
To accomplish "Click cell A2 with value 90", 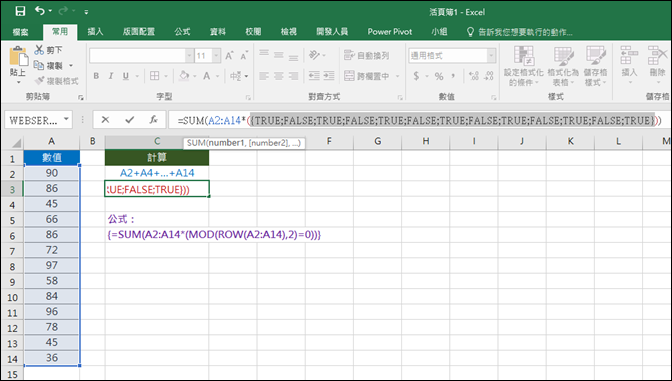I will pos(51,173).
